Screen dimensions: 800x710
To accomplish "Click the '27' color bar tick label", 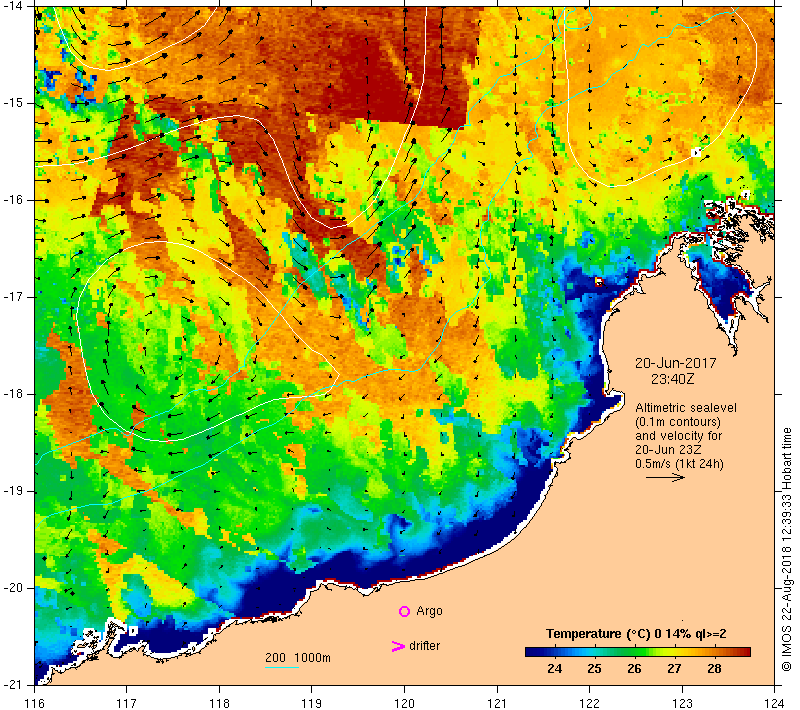I will click(x=674, y=669).
